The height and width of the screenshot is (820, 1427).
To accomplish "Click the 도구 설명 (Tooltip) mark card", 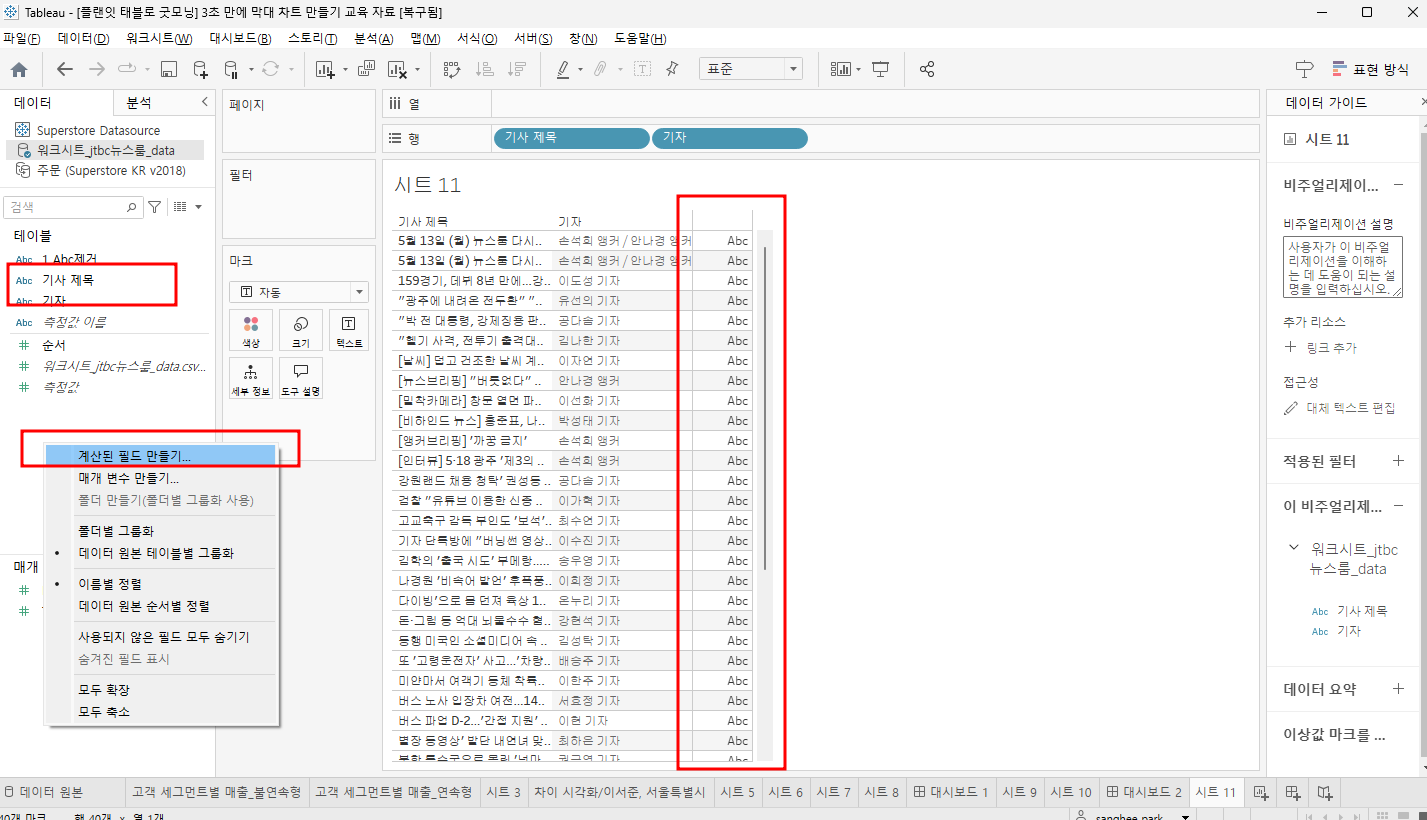I will (300, 378).
